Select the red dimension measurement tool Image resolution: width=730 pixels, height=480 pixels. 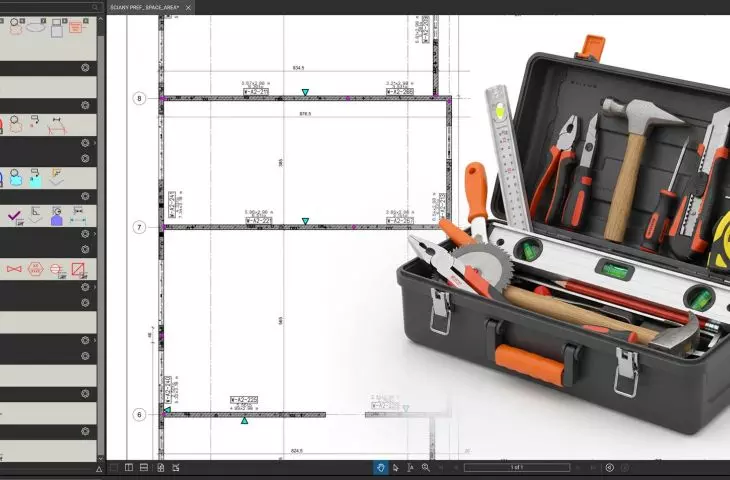point(56,125)
